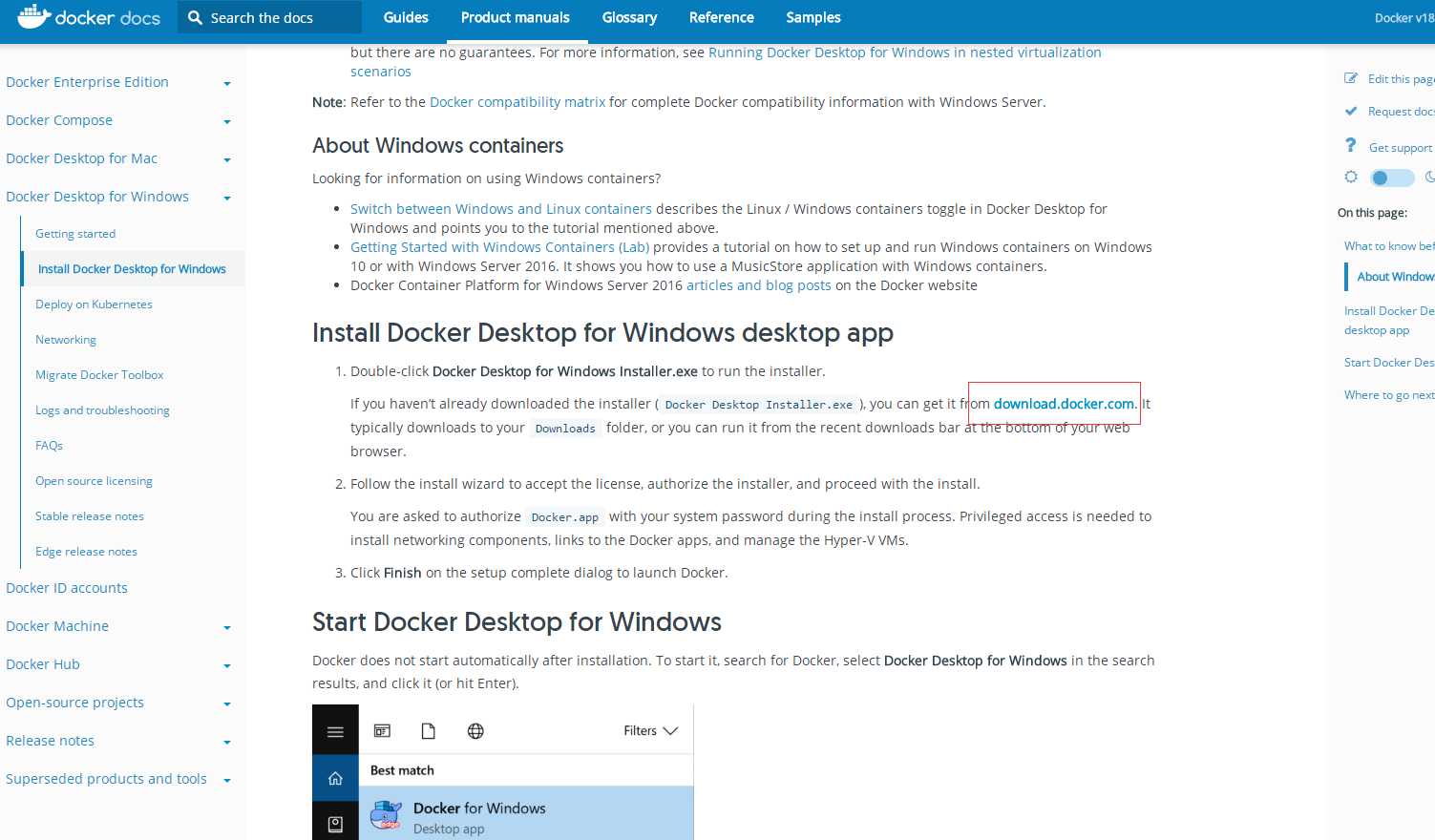
Task: Jump to About Windows containers in page nav
Action: point(1396,277)
